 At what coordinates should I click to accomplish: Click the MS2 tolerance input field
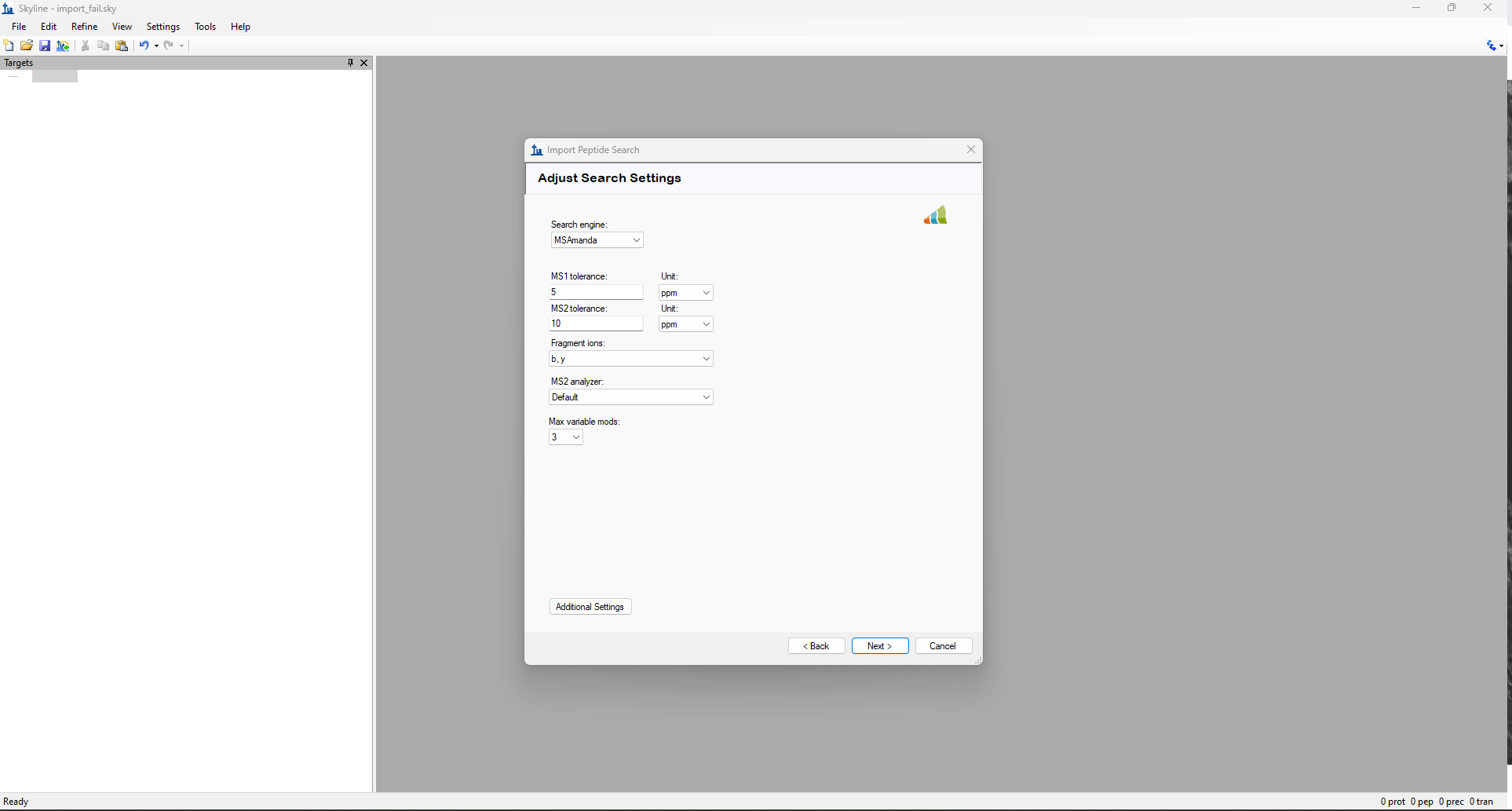[596, 323]
